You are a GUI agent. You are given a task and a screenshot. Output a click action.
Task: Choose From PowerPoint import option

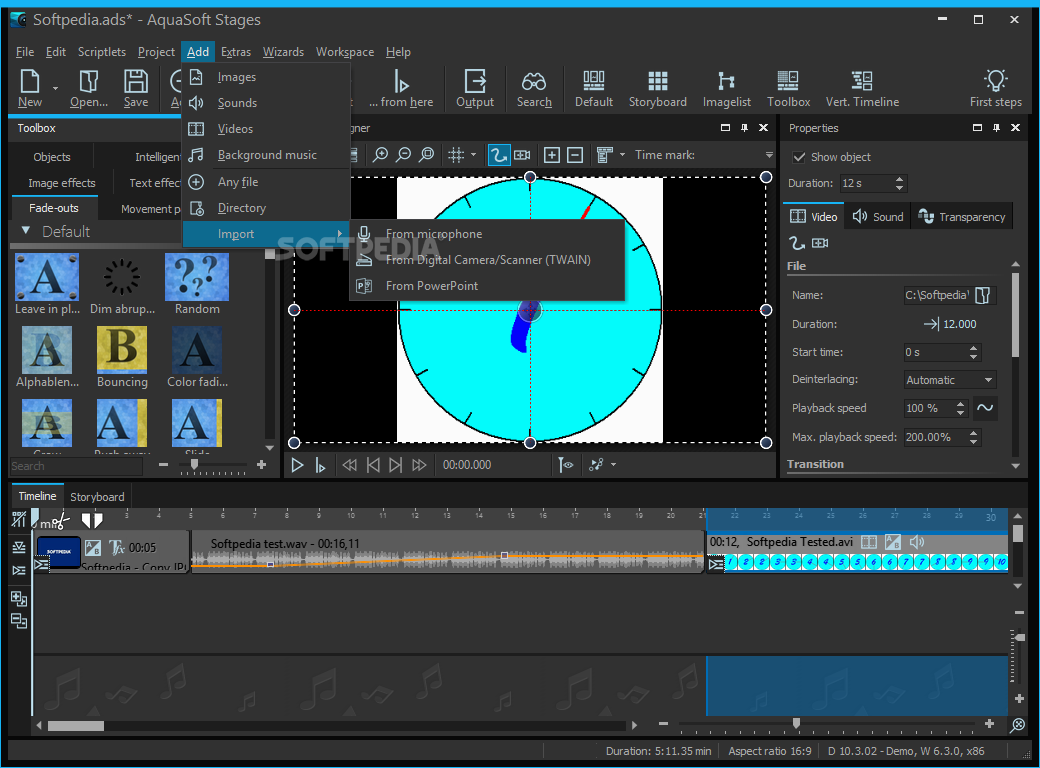tap(488, 286)
